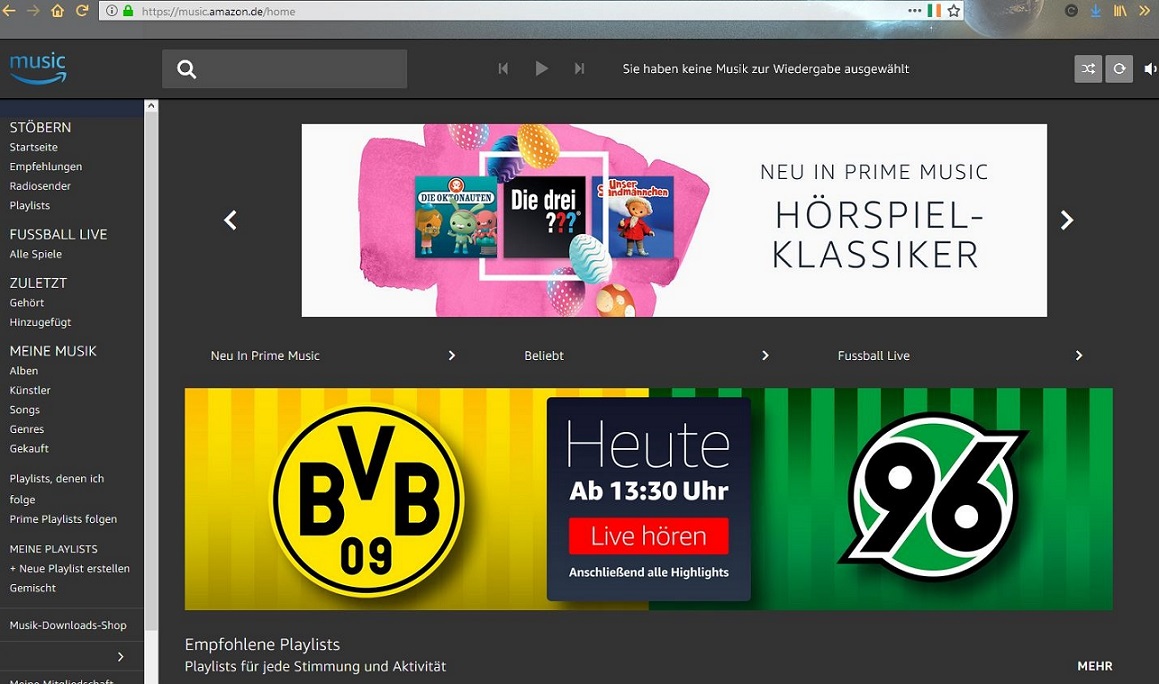
Task: Expand Fussball Live section chevron
Action: click(x=1078, y=356)
